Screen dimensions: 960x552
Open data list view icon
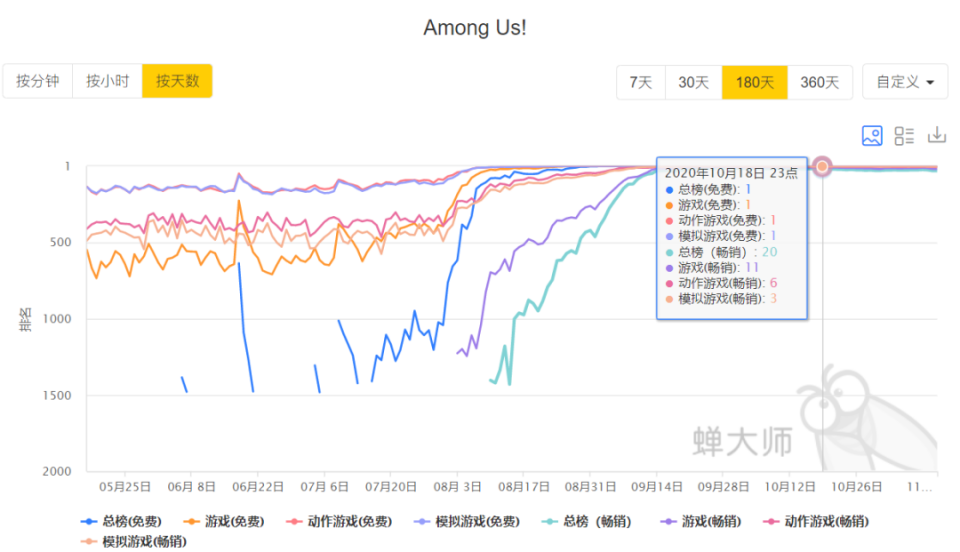click(904, 135)
